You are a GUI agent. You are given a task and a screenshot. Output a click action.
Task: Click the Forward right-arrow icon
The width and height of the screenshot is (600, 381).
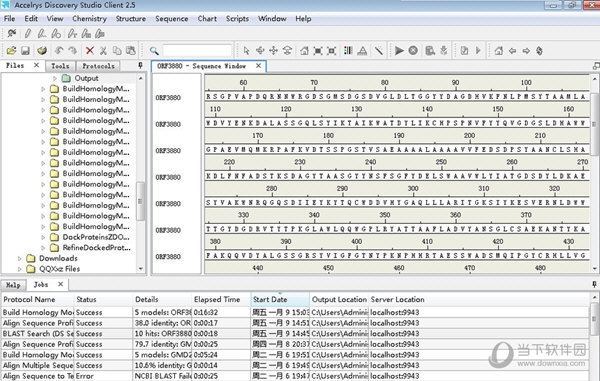526,50
